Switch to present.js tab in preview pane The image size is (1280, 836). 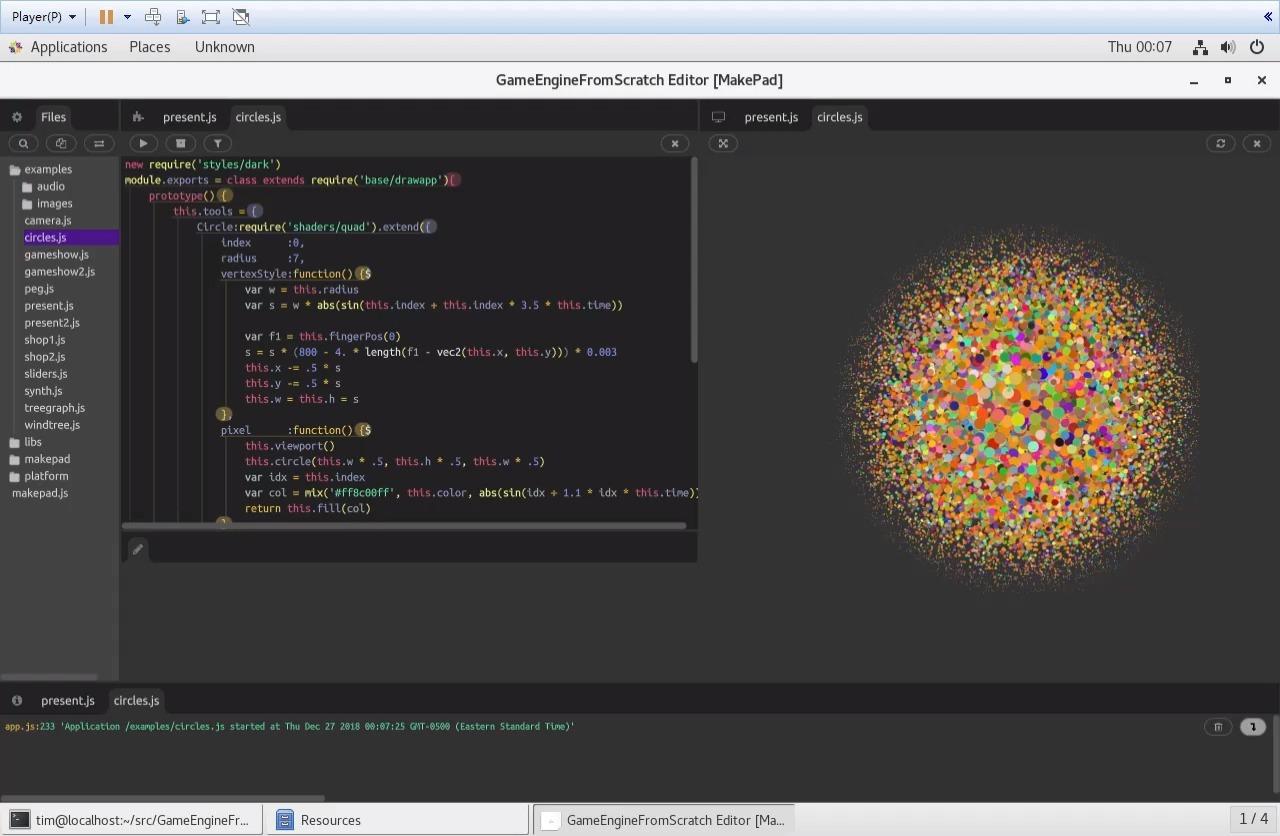coord(771,117)
